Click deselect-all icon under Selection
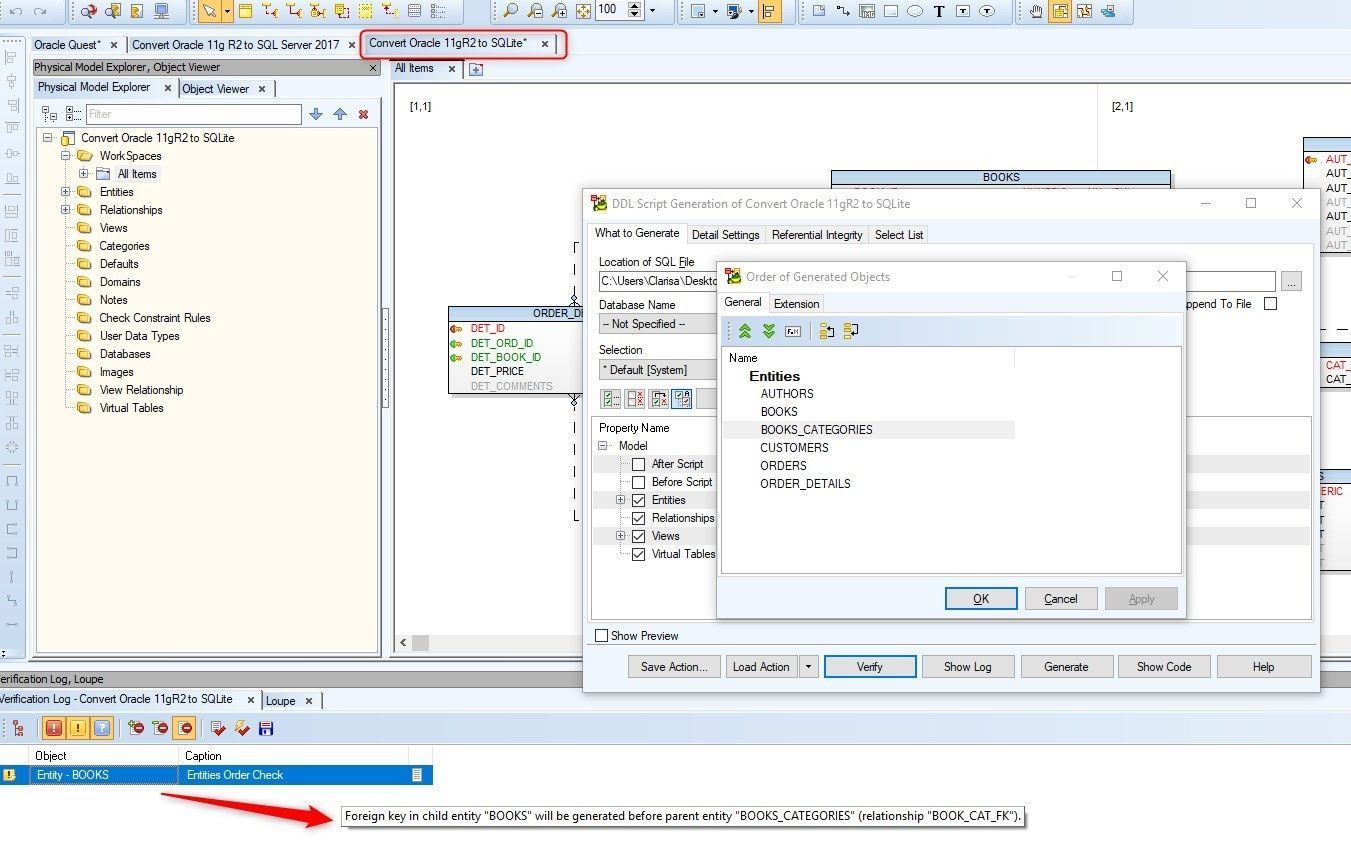The width and height of the screenshot is (1351, 849). point(634,398)
